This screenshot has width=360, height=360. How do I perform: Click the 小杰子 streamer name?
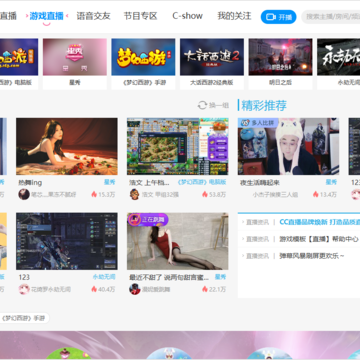coord(275,194)
